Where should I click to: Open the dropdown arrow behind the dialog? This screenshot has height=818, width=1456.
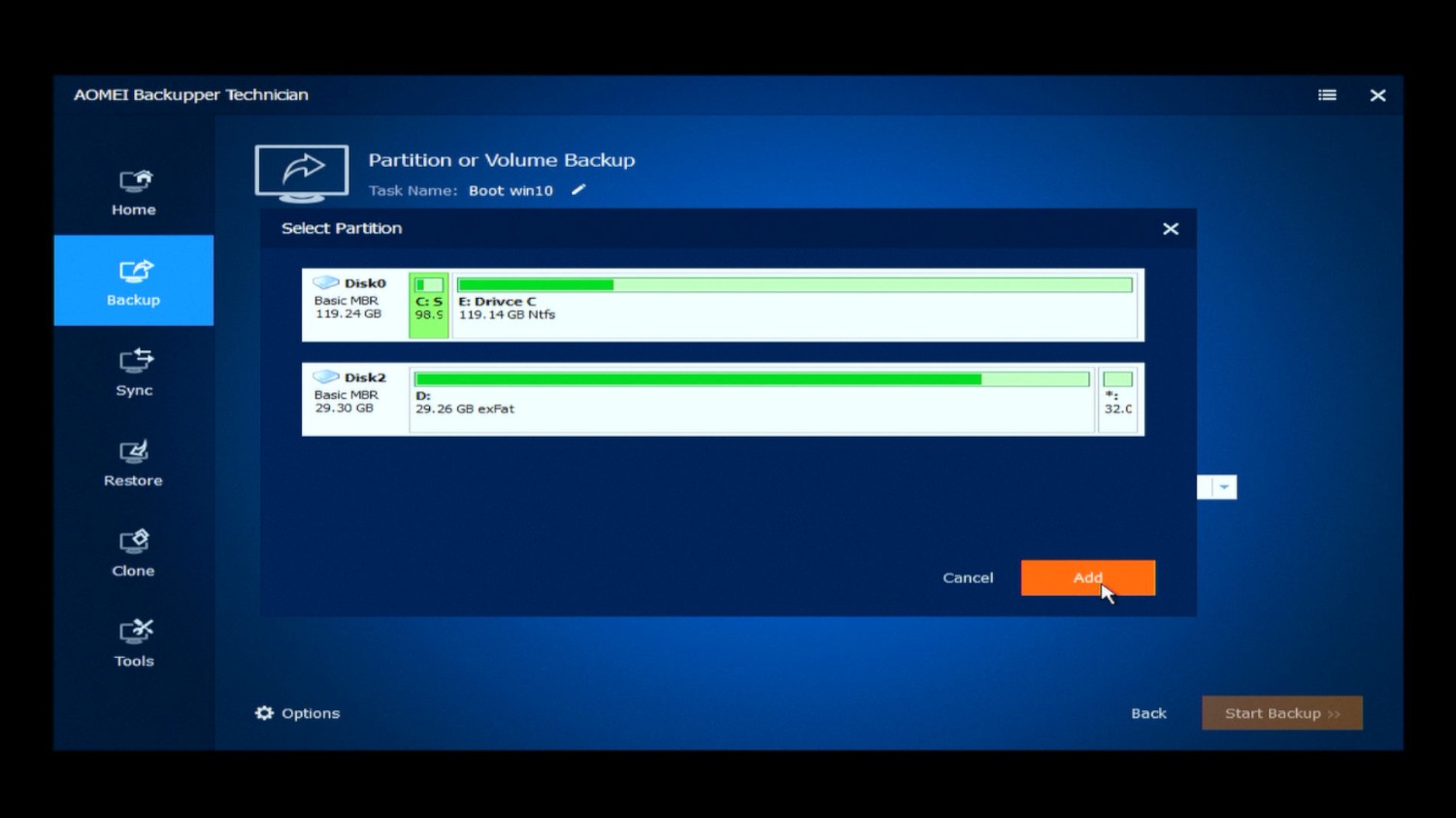[1224, 487]
